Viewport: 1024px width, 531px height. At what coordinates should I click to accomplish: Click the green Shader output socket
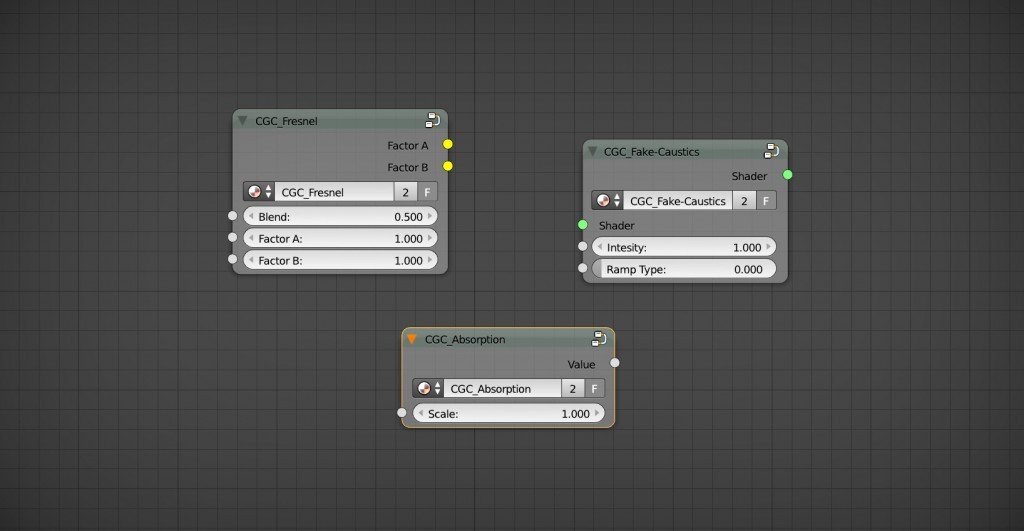(x=788, y=174)
